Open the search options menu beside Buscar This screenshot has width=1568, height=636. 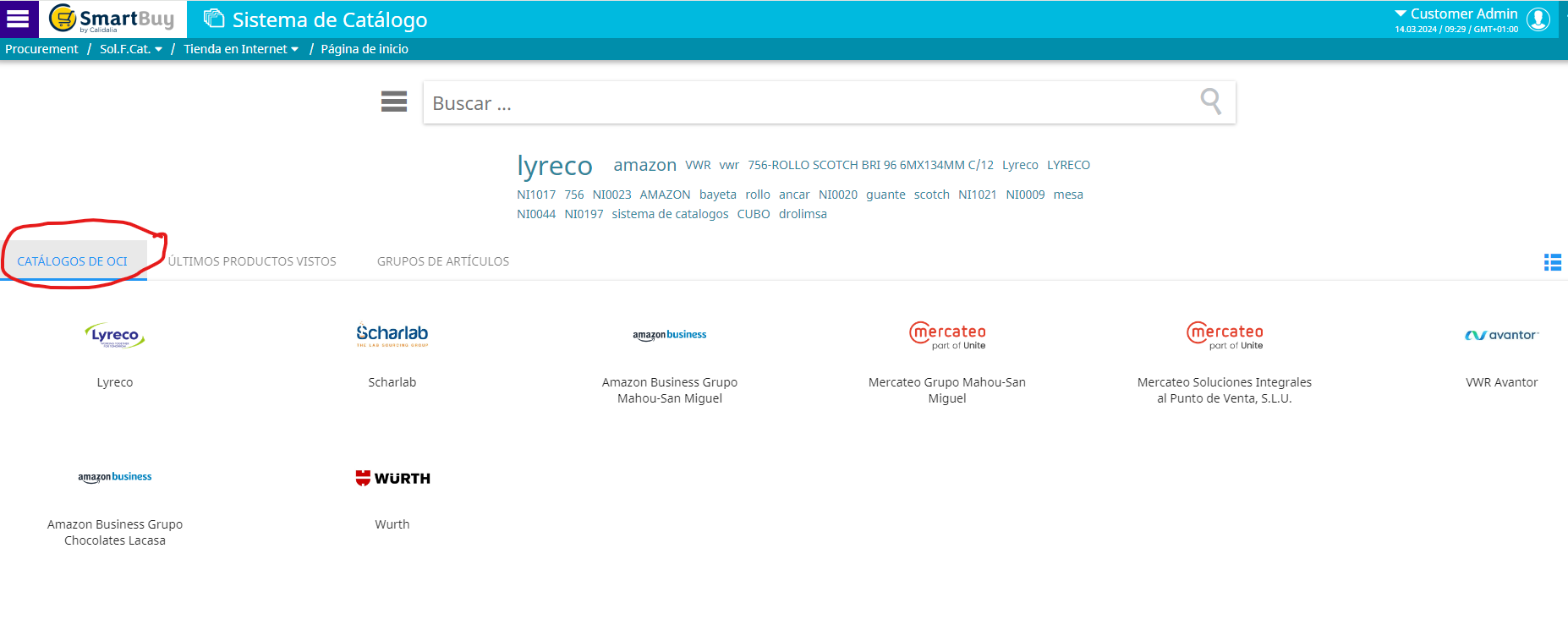click(x=394, y=101)
